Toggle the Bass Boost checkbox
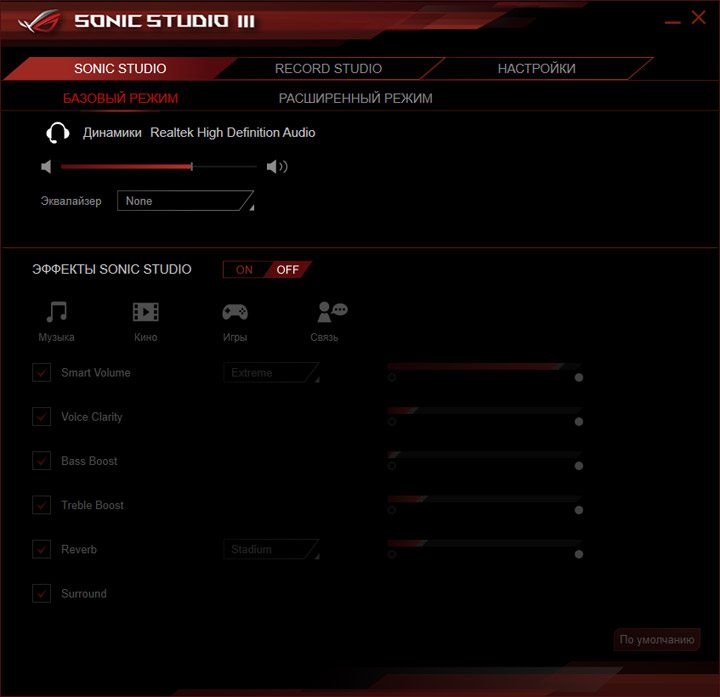 point(41,461)
